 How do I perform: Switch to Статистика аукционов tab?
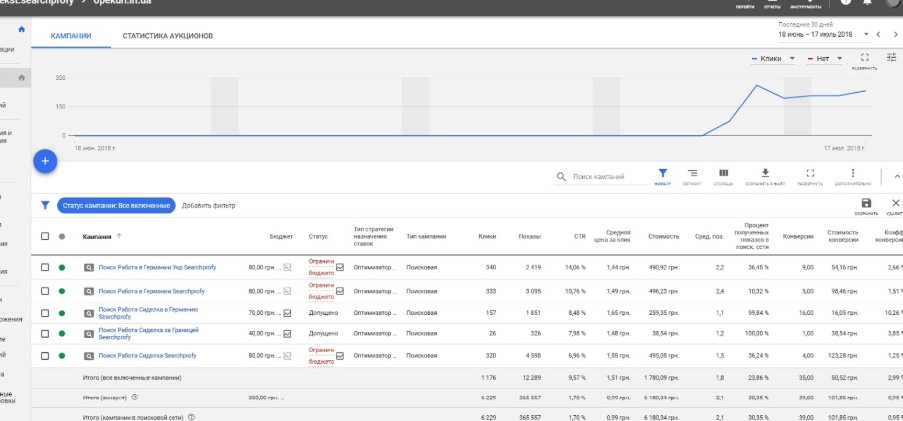point(168,36)
